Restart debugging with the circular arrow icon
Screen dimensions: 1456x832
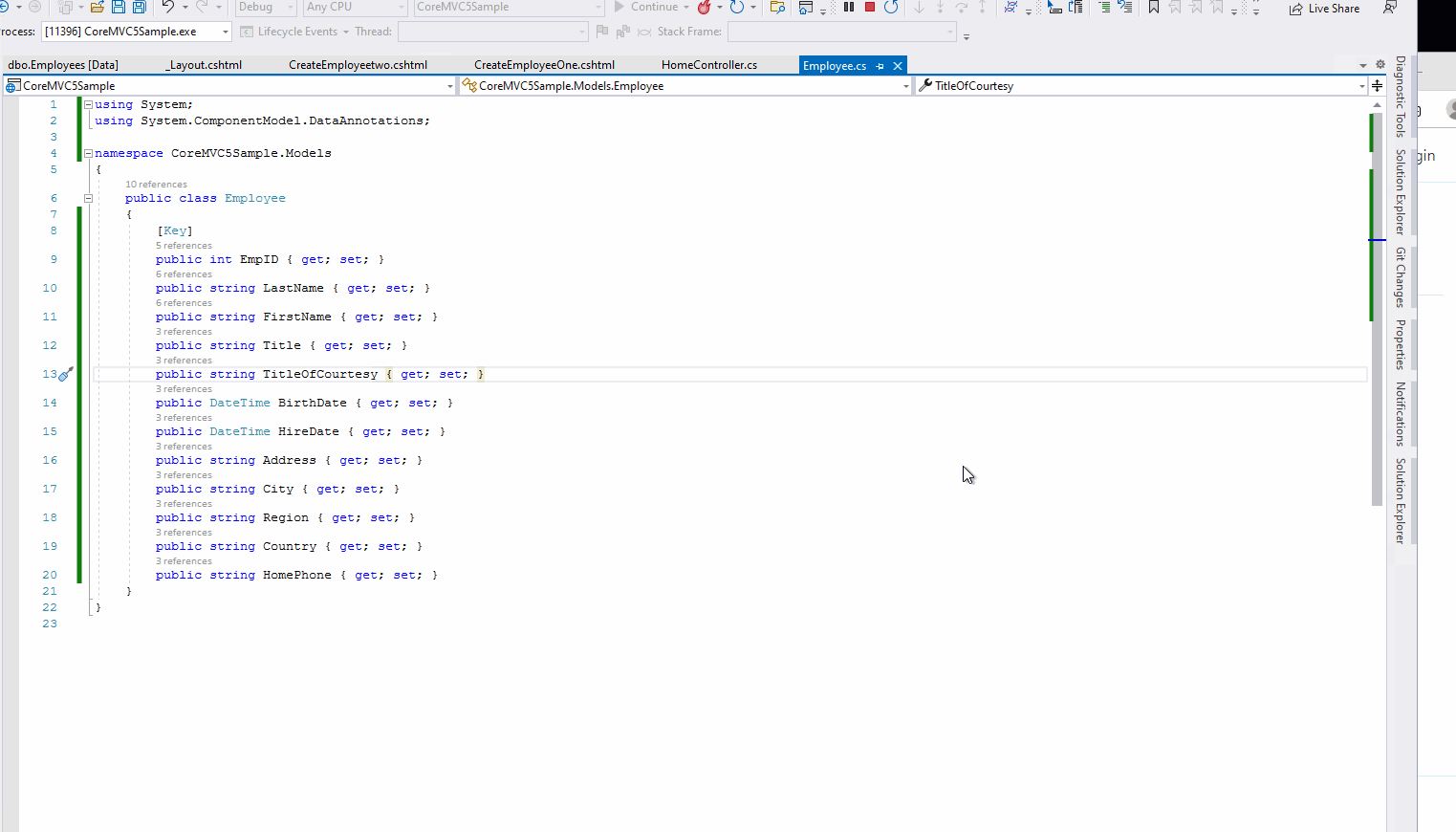click(x=891, y=7)
